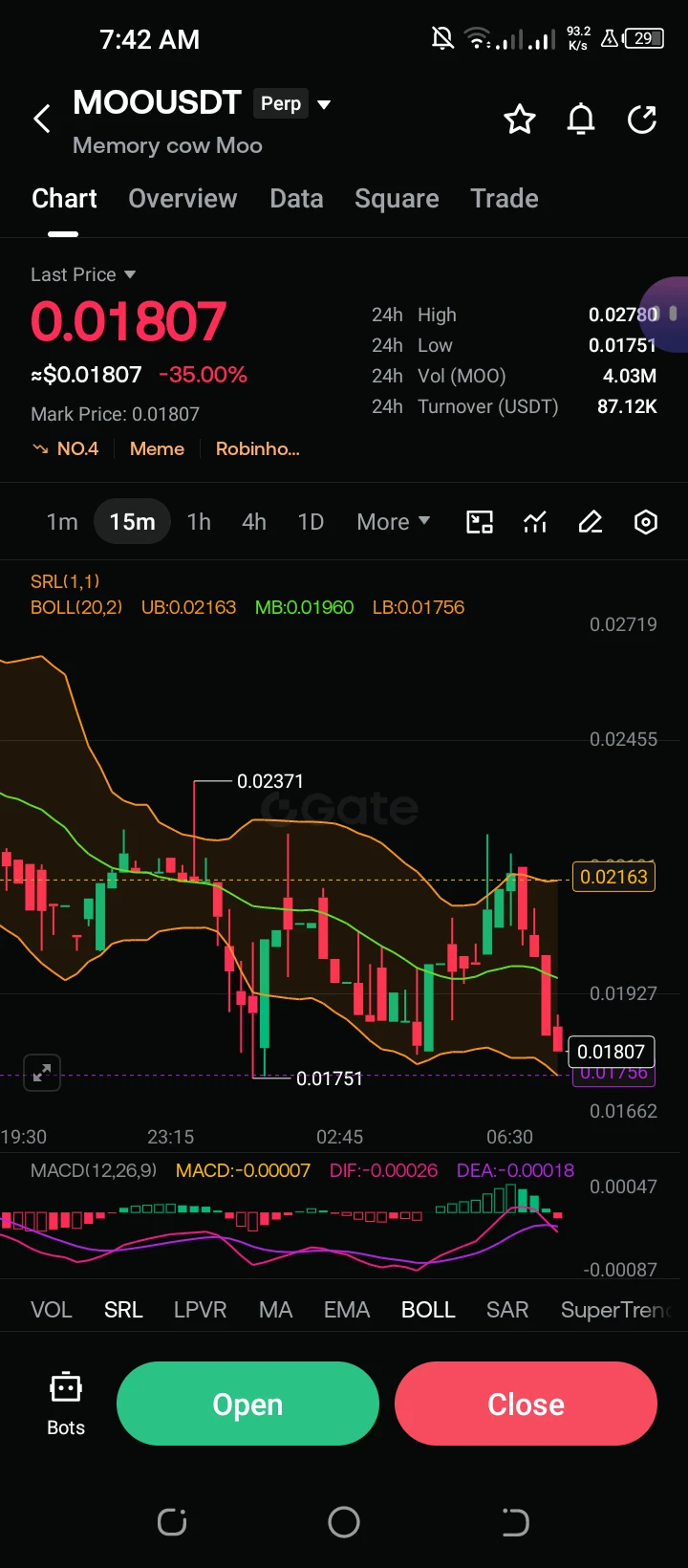The image size is (688, 1568).
Task: Tap the Android recent apps button
Action: (172, 1522)
